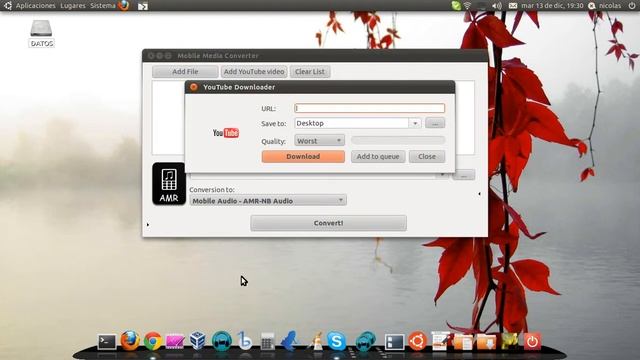
Task: Launch VirtualBox from the dock
Action: [x=198, y=340]
